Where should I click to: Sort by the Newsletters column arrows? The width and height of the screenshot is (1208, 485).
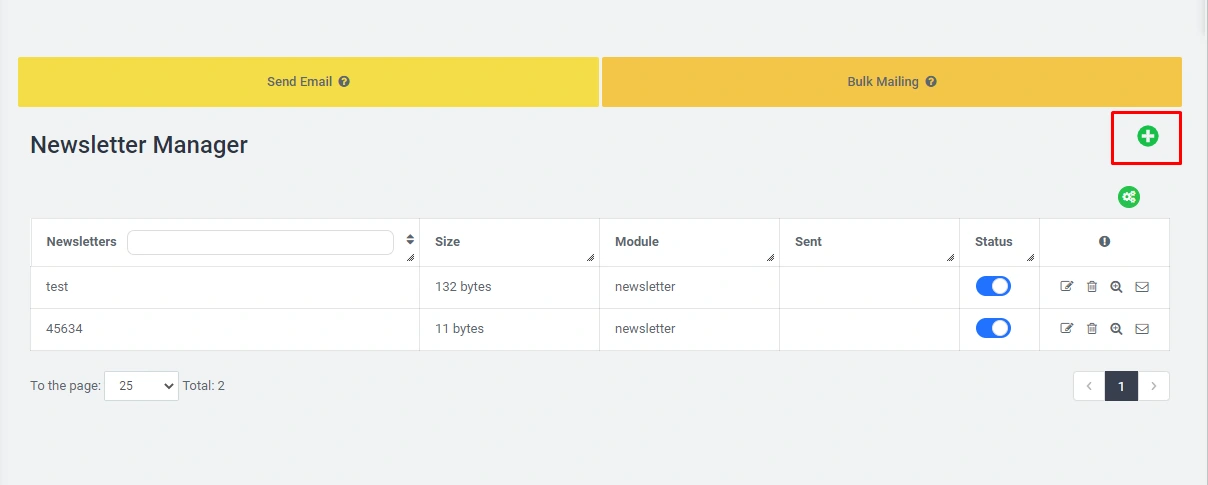[x=410, y=240]
